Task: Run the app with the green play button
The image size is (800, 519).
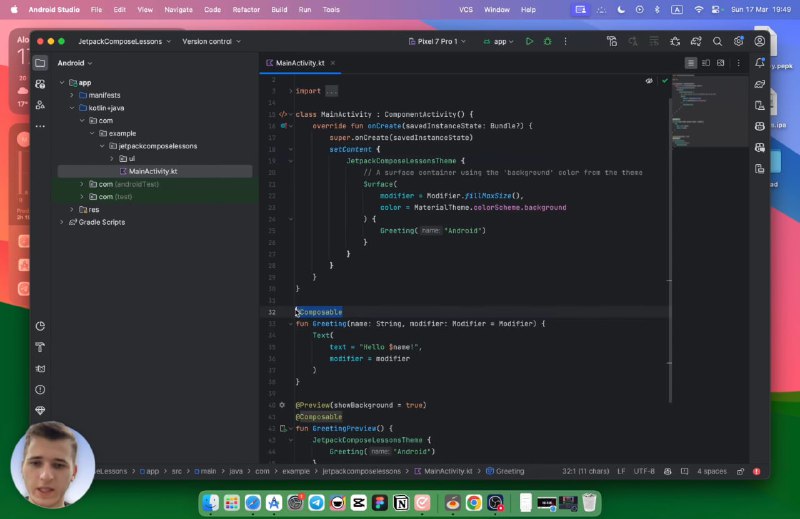Action: pos(529,41)
